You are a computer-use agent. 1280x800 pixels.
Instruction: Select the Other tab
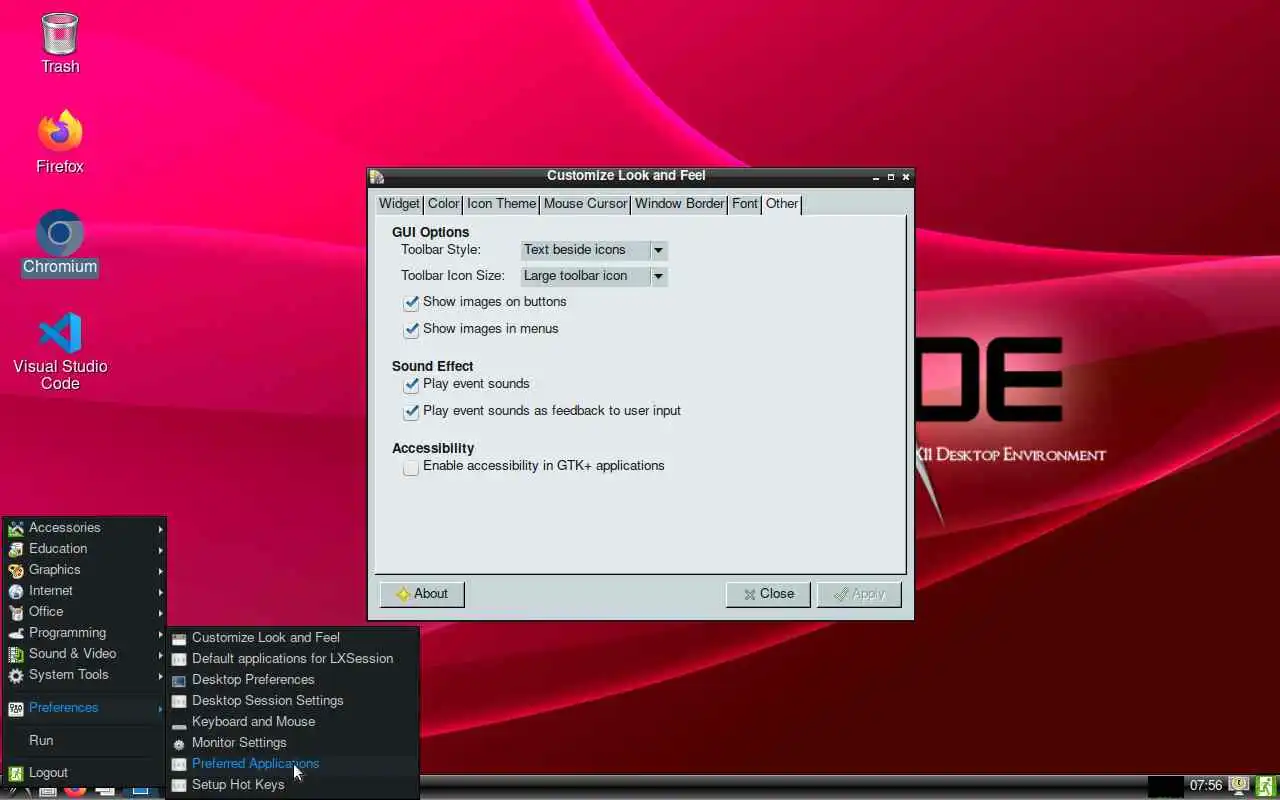(782, 204)
